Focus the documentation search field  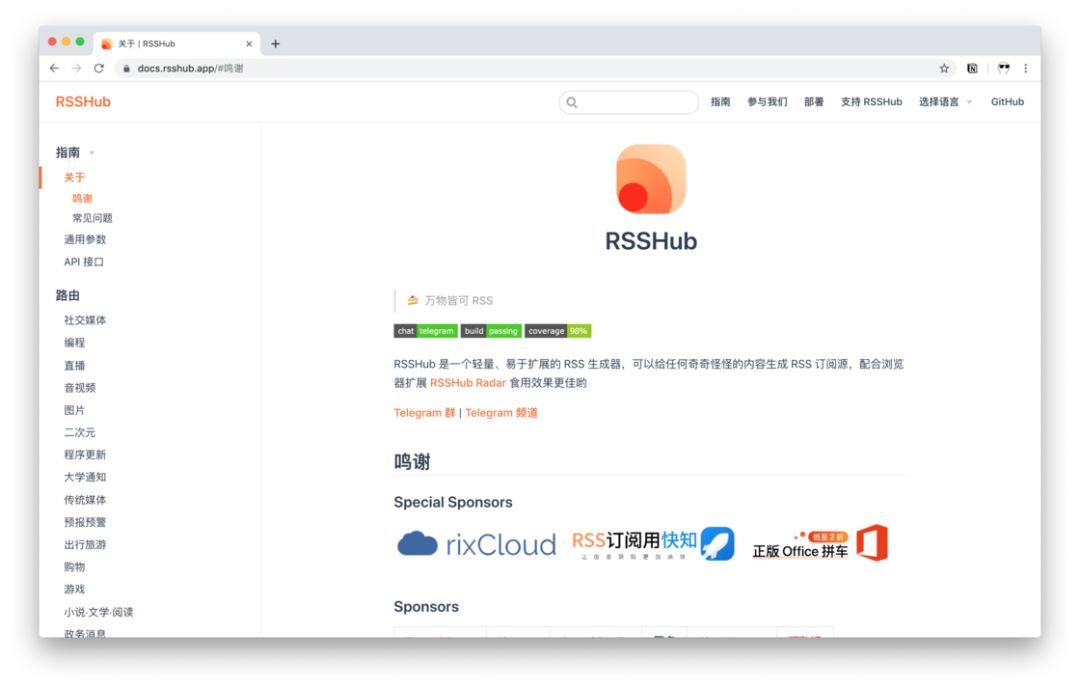(x=629, y=102)
